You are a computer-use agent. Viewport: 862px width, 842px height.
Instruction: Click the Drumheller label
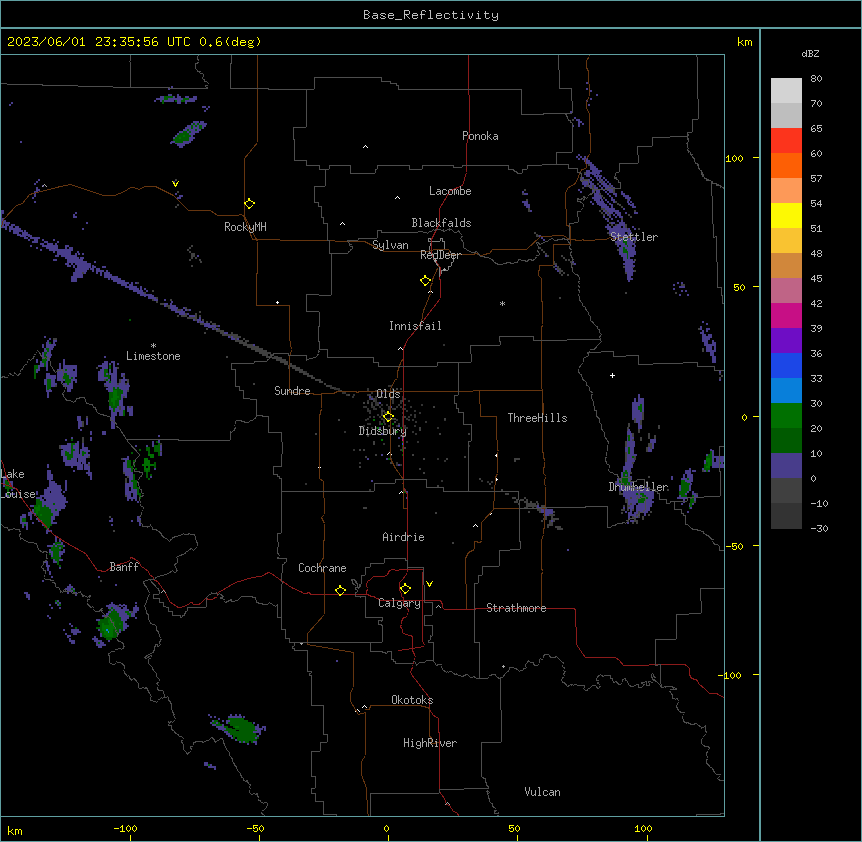pos(638,487)
